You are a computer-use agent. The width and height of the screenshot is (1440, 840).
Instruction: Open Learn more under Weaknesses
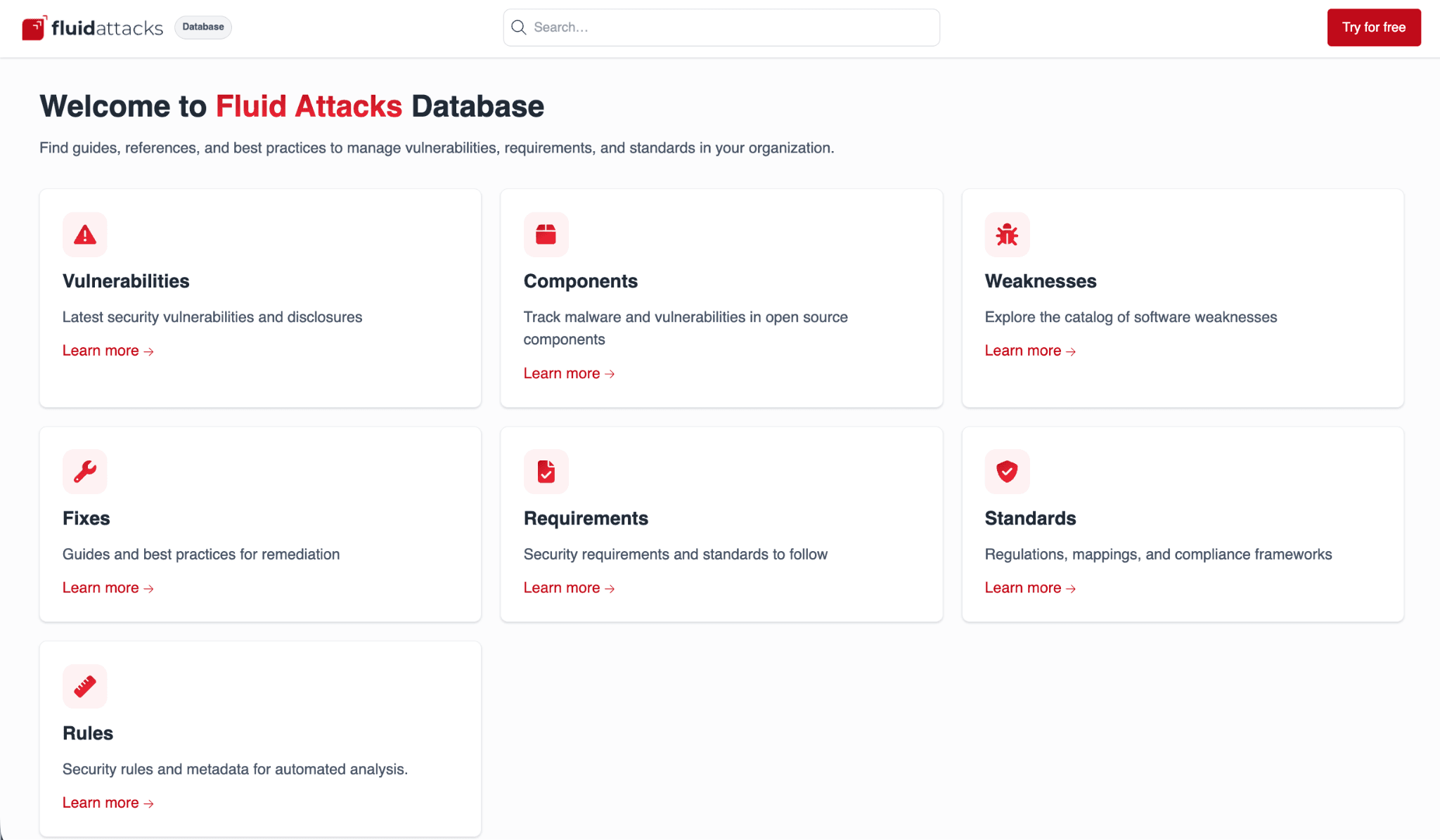click(1031, 351)
